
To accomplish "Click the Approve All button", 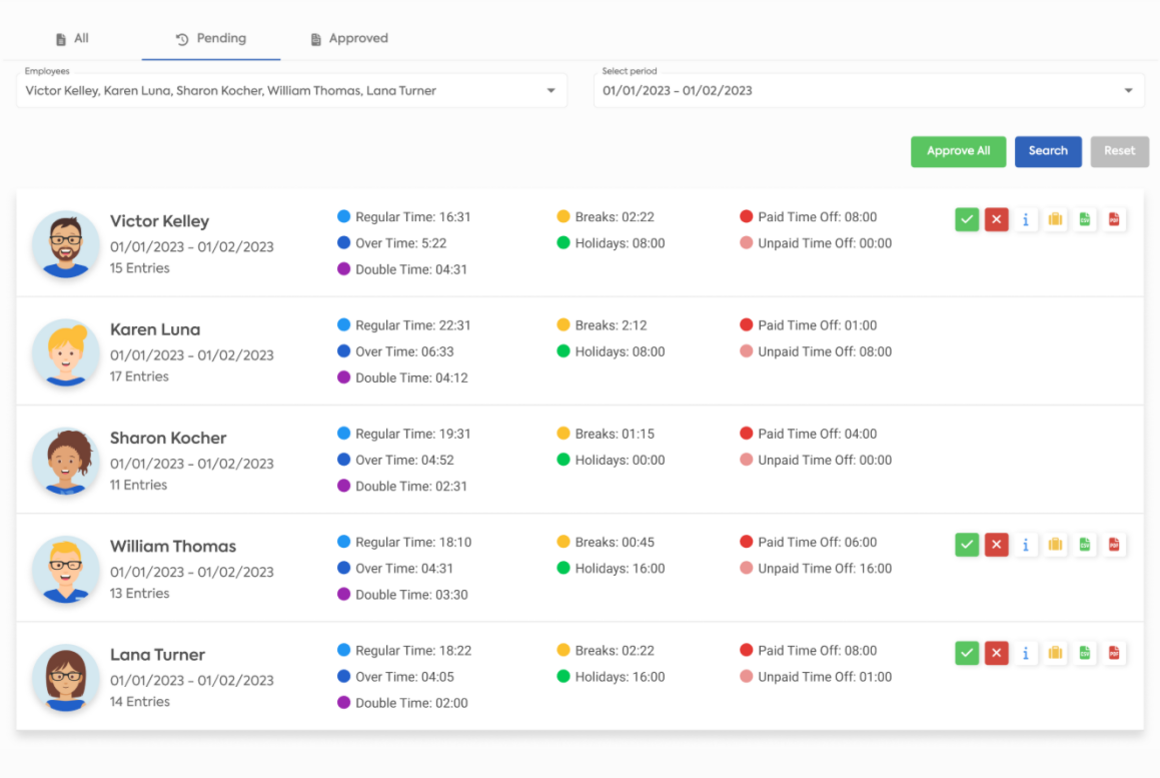I will 958,151.
